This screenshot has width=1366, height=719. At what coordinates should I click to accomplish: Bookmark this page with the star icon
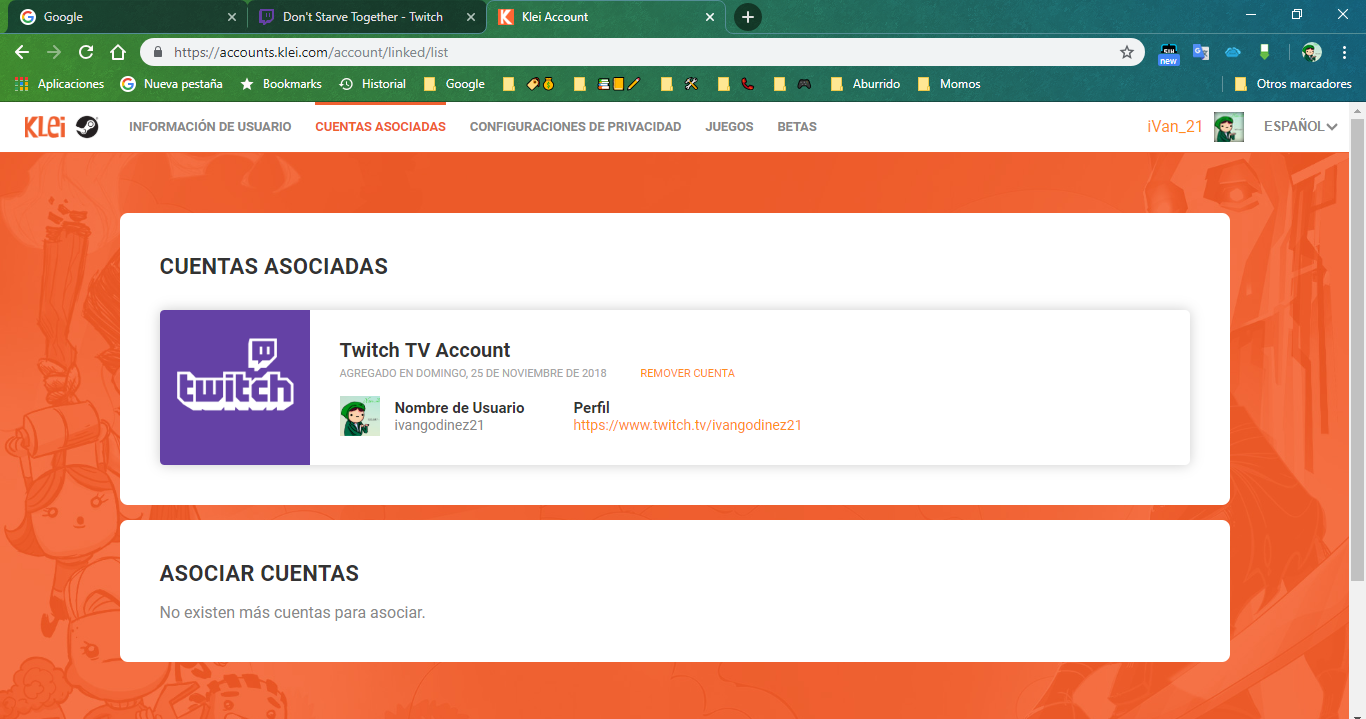coord(1127,52)
